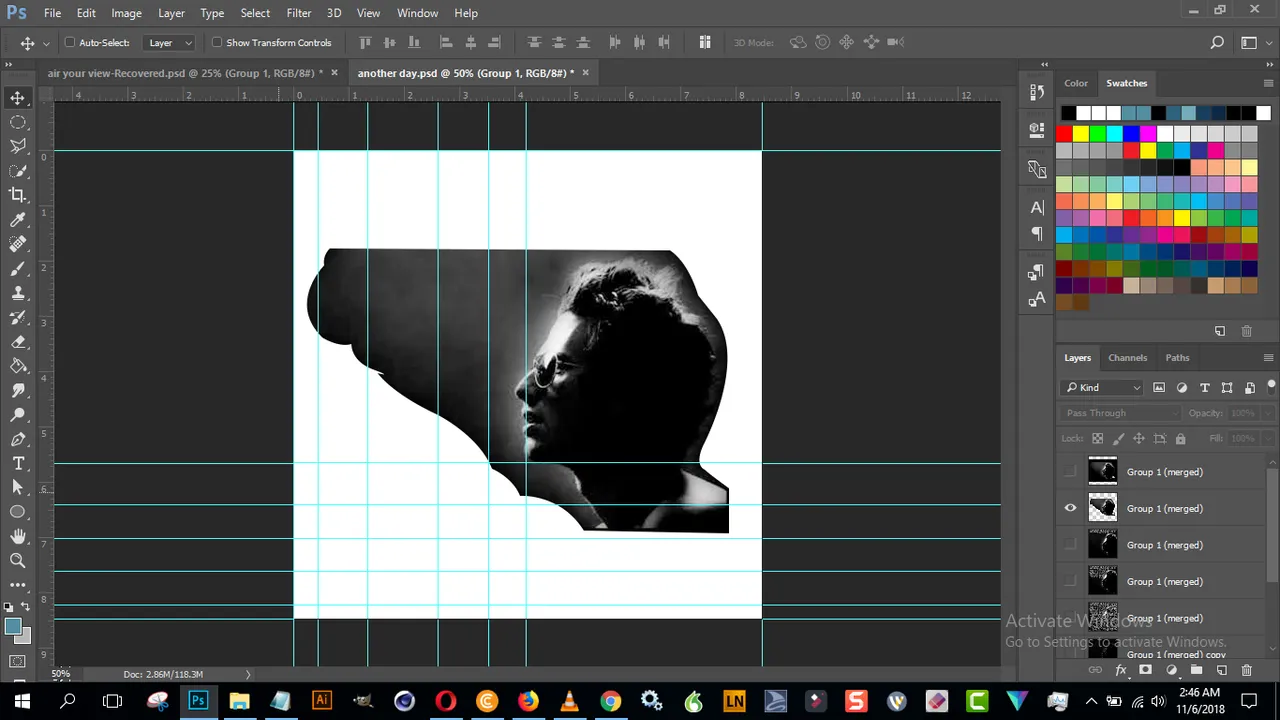Viewport: 1280px width, 720px height.
Task: Open the Filter menu
Action: coord(299,13)
